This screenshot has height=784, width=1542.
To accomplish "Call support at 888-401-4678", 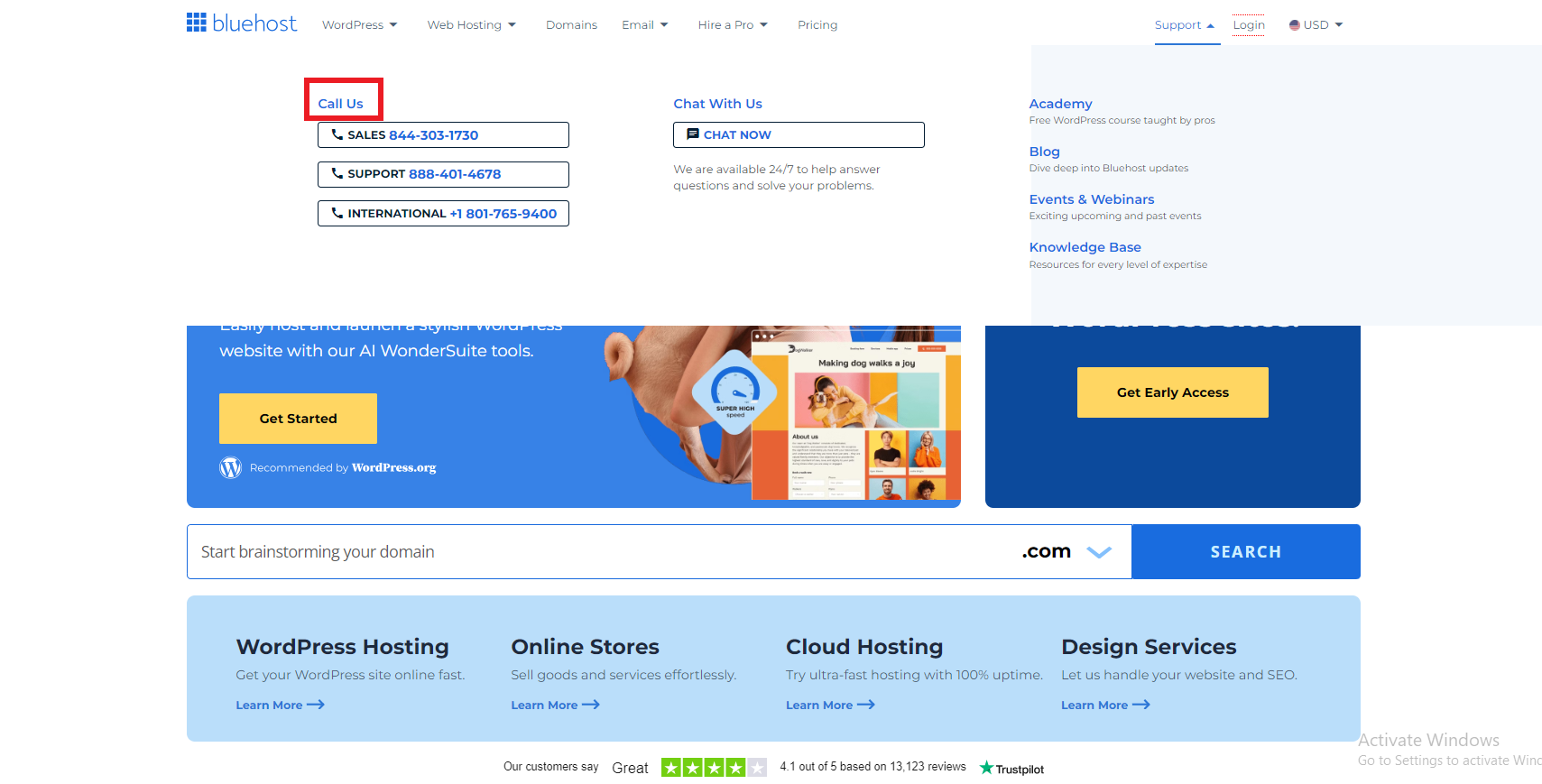I will [443, 174].
